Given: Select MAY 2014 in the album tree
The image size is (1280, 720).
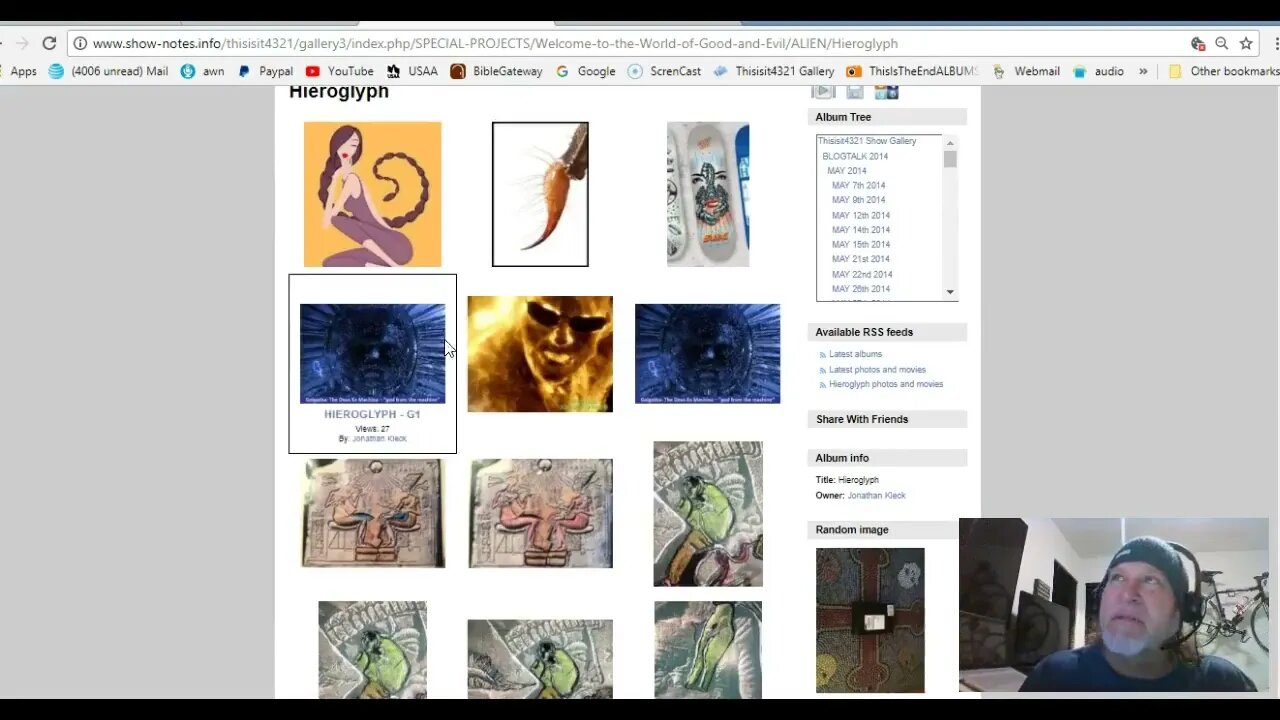Looking at the screenshot, I should click(x=847, y=171).
